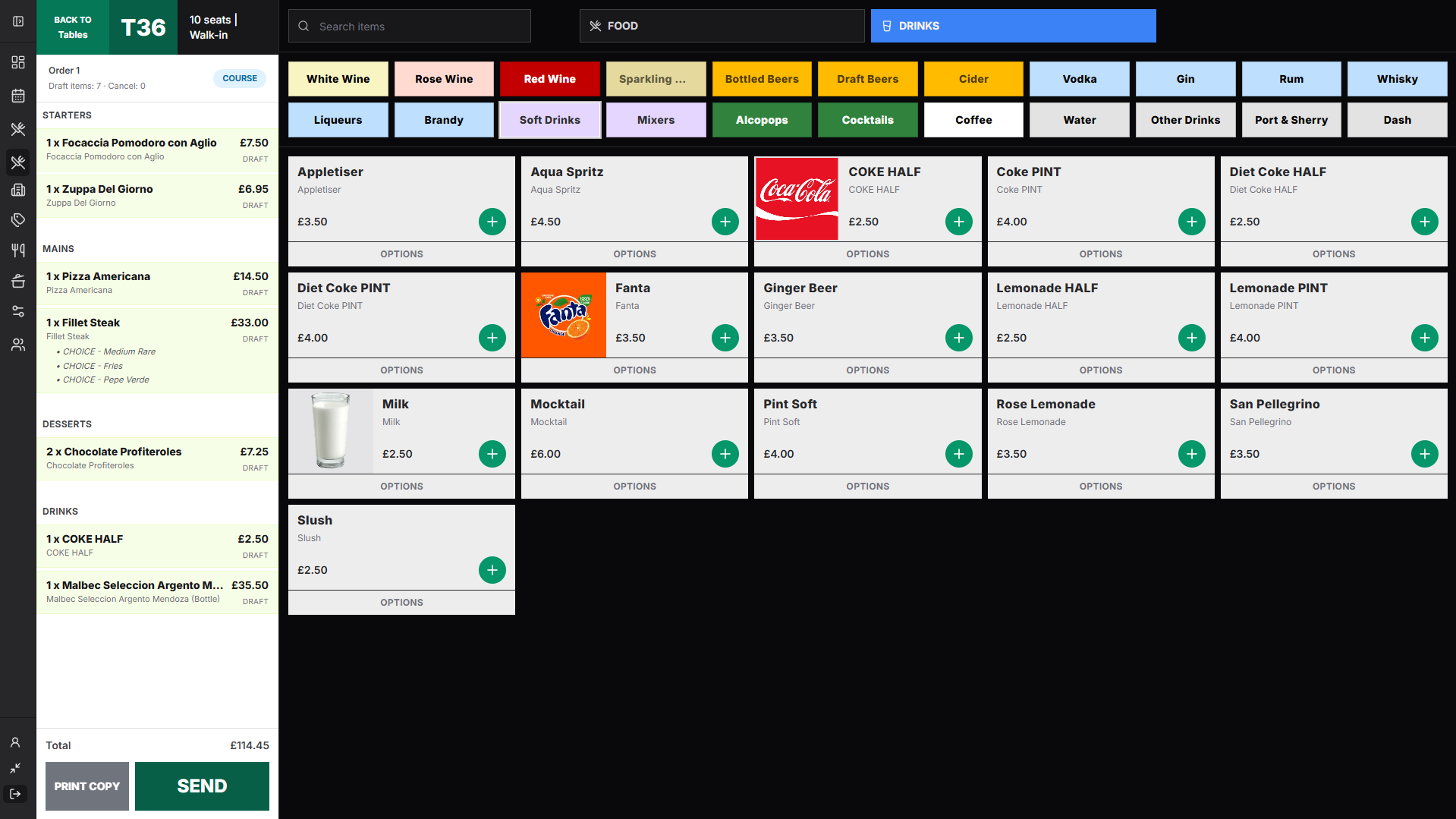Add Aqua Spritz with its plus button
Image resolution: width=1456 pixels, height=819 pixels.
coord(725,222)
